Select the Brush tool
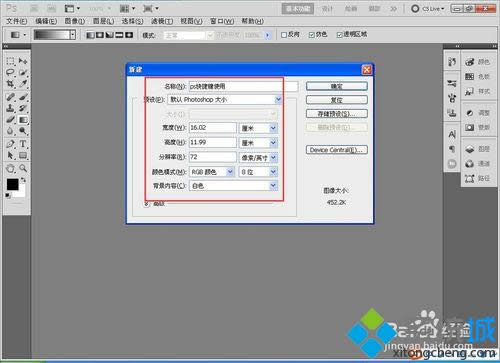 [23, 97]
